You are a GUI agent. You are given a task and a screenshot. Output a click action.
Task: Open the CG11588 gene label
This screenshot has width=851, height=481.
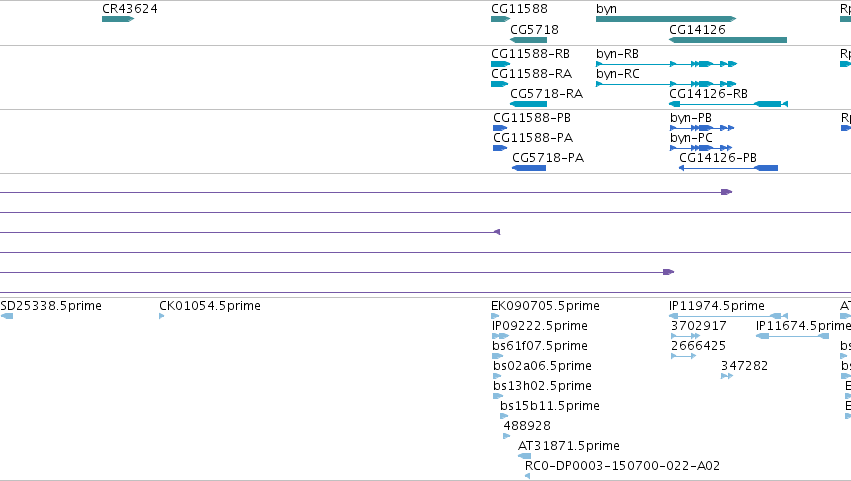[x=519, y=9]
